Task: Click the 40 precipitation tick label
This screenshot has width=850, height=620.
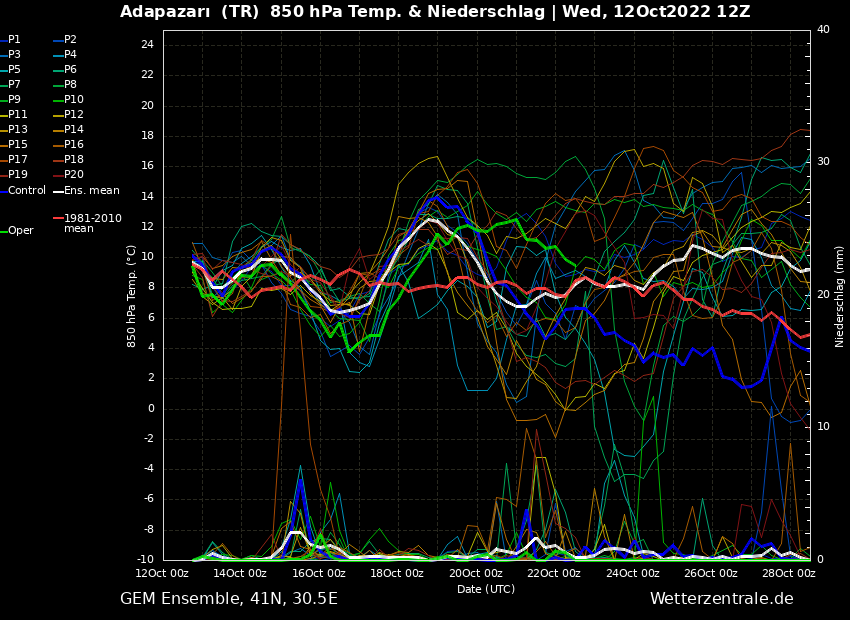Action: coord(823,29)
